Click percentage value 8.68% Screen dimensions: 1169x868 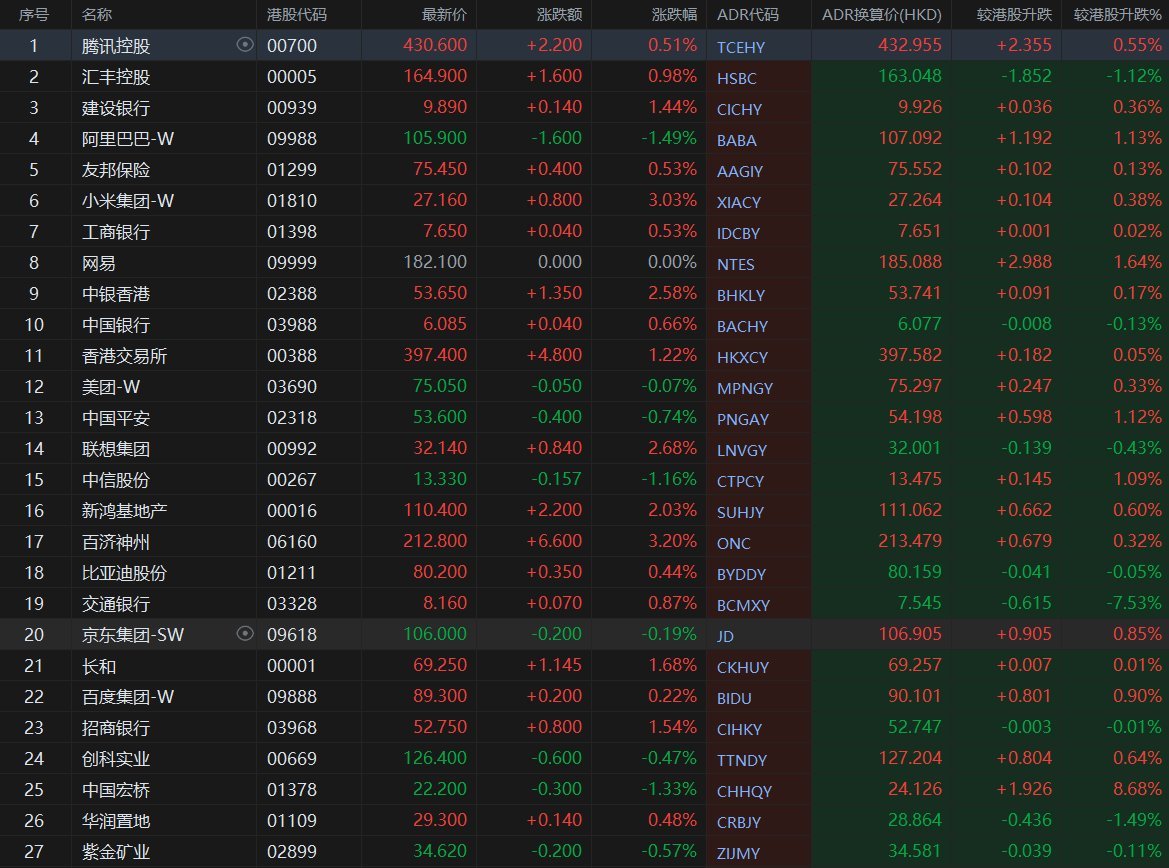(1137, 789)
